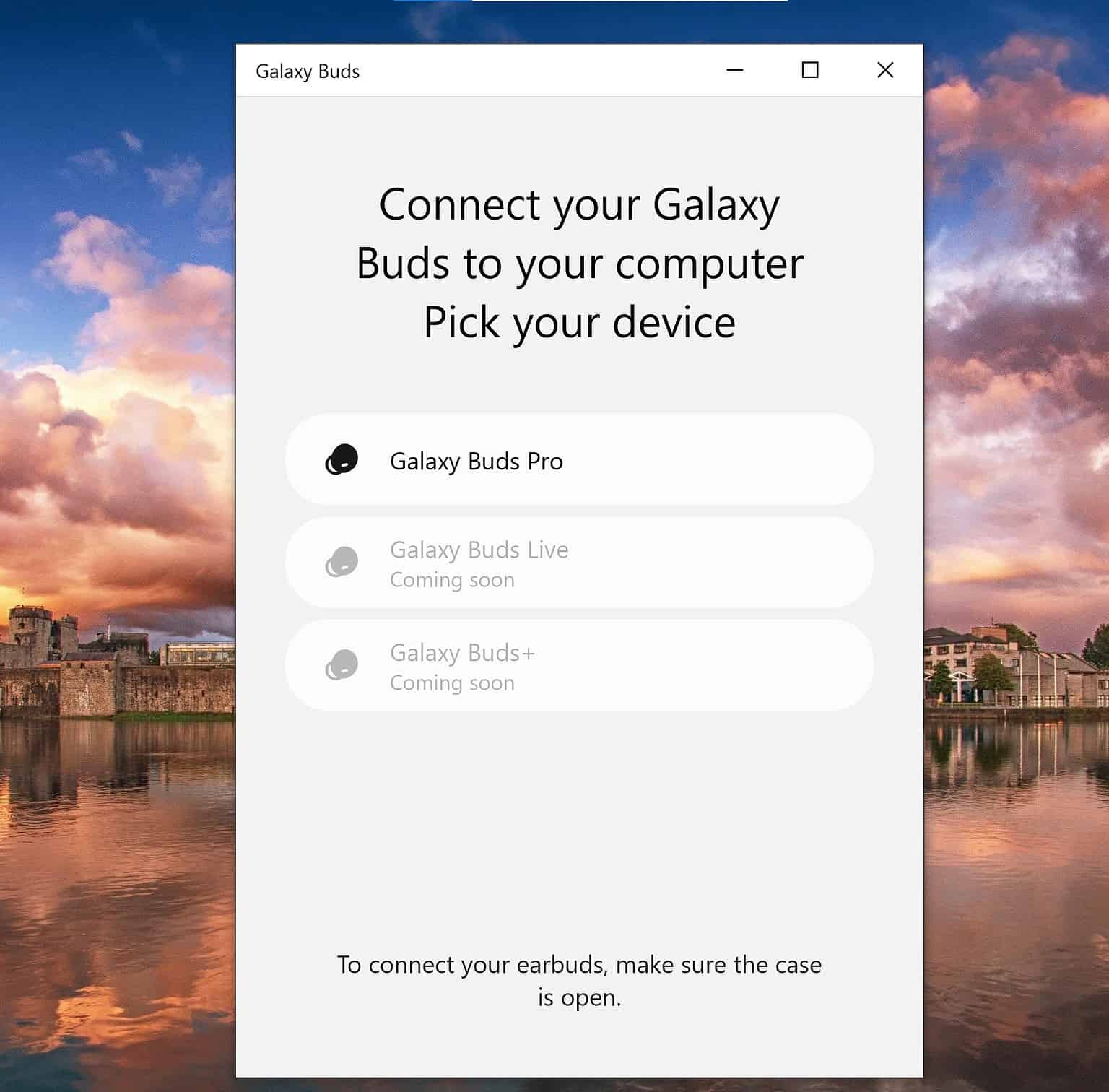
Task: Close the Galaxy Buds window
Action: (x=884, y=70)
